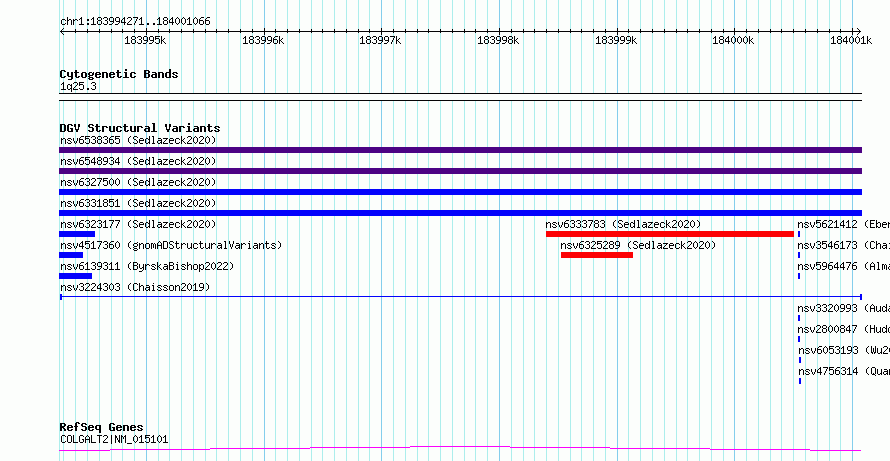
Task: Select the blue bar under nsv6331851
Action: 460,213
